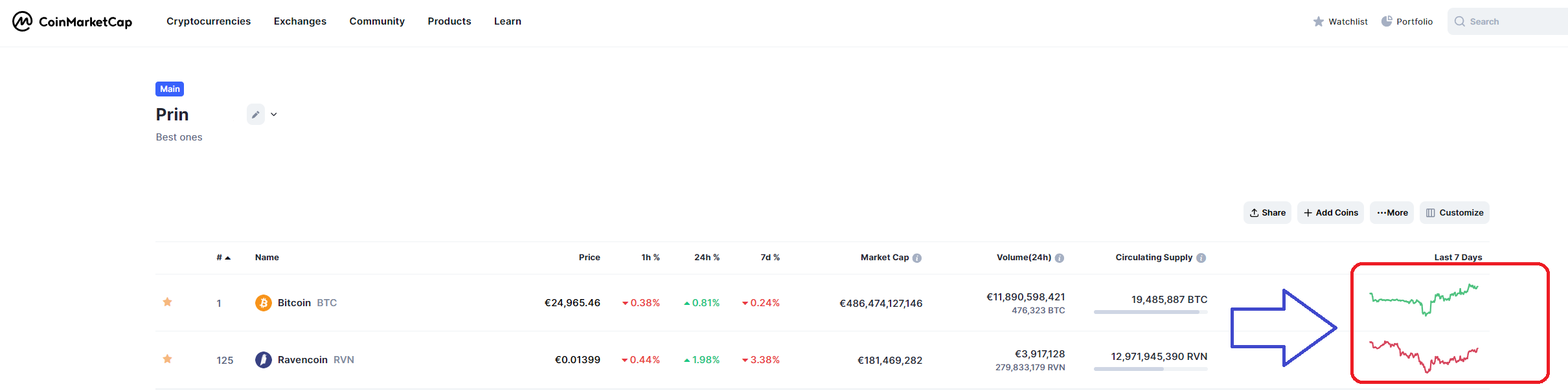Sort by rank # column header

point(223,258)
